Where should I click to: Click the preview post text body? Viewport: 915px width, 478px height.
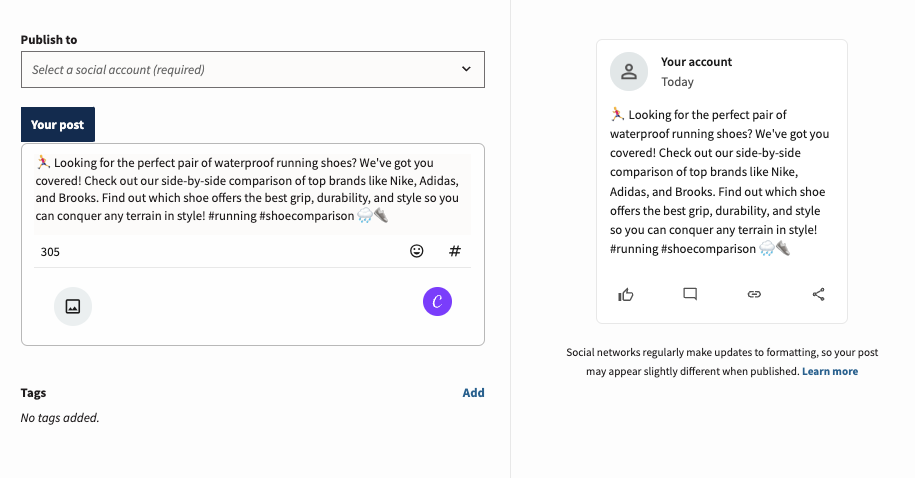click(720, 182)
